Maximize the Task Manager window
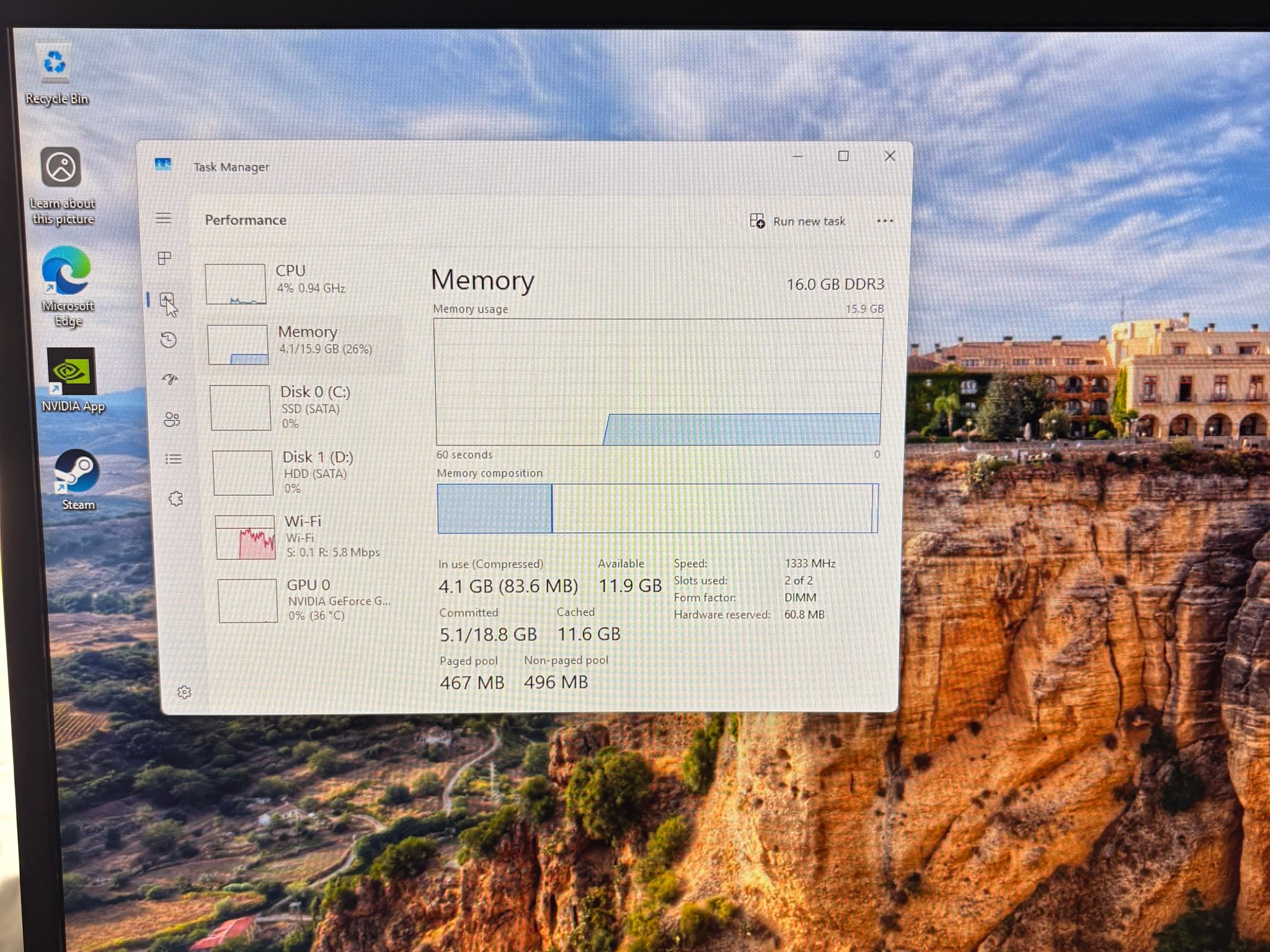This screenshot has width=1270, height=952. click(x=843, y=156)
